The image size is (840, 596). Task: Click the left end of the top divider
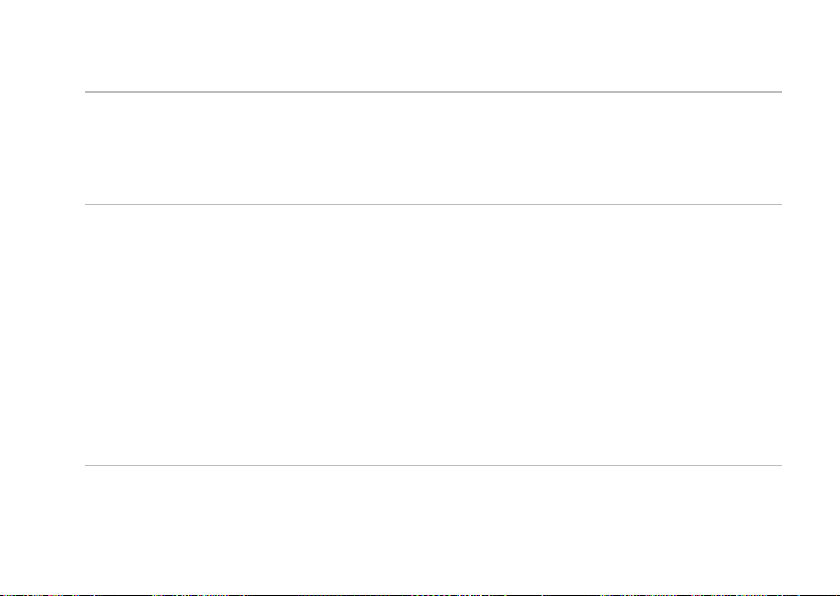pyautogui.click(x=87, y=92)
